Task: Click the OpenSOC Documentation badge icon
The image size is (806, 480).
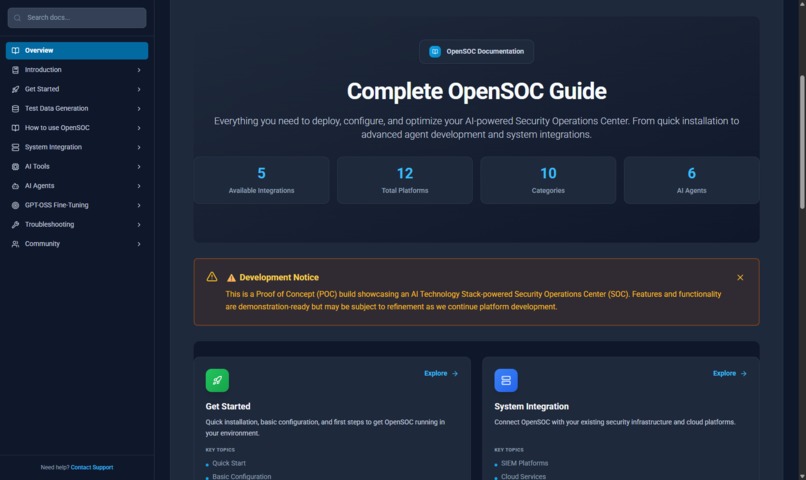Action: point(435,51)
